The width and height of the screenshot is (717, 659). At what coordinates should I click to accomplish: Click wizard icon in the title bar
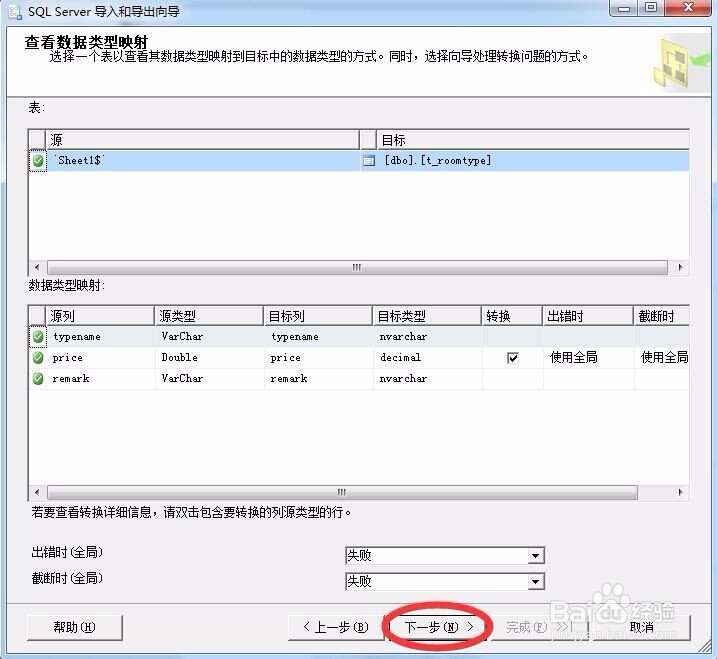15,12
